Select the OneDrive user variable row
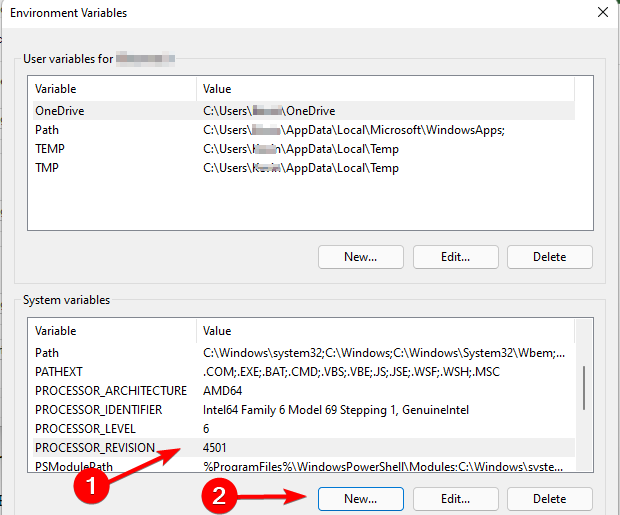This screenshot has width=620, height=515. click(x=60, y=111)
